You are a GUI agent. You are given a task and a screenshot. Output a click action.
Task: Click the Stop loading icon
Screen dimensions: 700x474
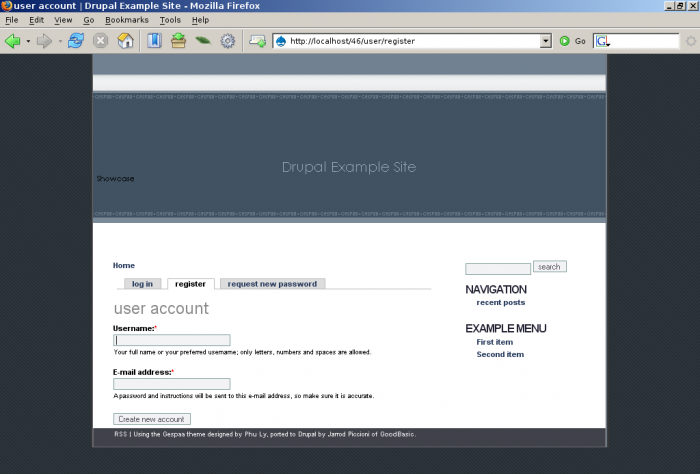point(100,41)
